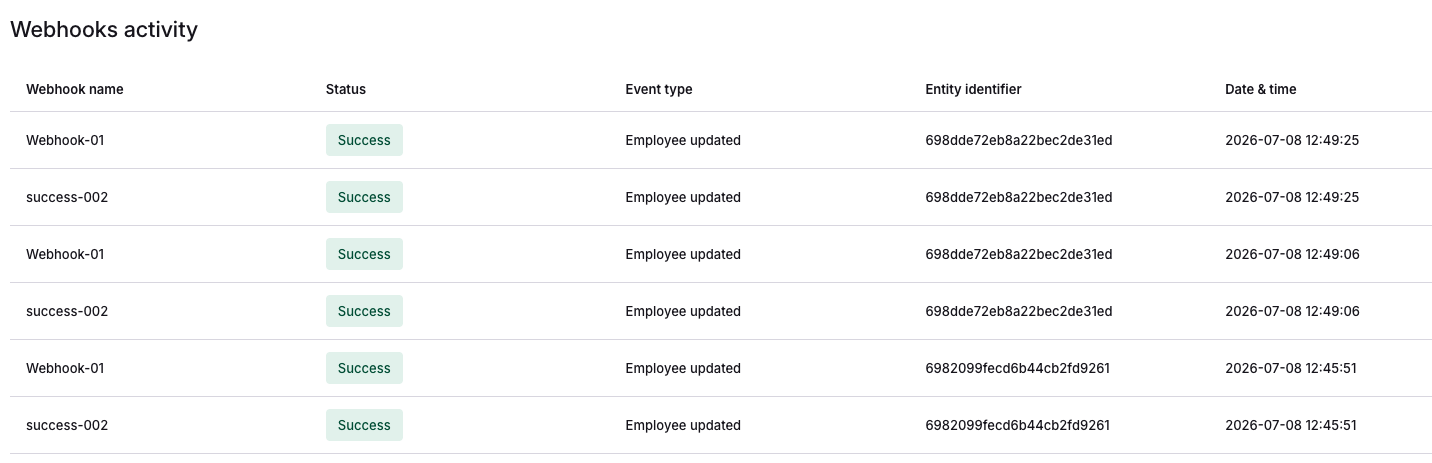The image size is (1432, 463).
Task: Sort by the Date & time column header
Action: pyautogui.click(x=1260, y=89)
